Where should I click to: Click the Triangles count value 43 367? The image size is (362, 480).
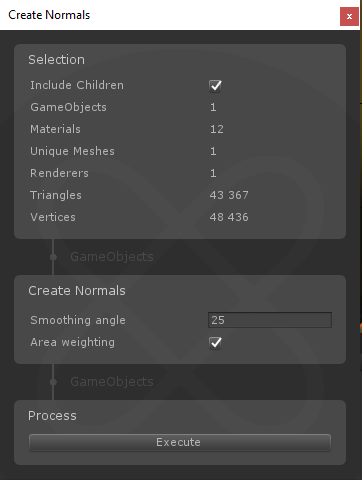pos(229,195)
